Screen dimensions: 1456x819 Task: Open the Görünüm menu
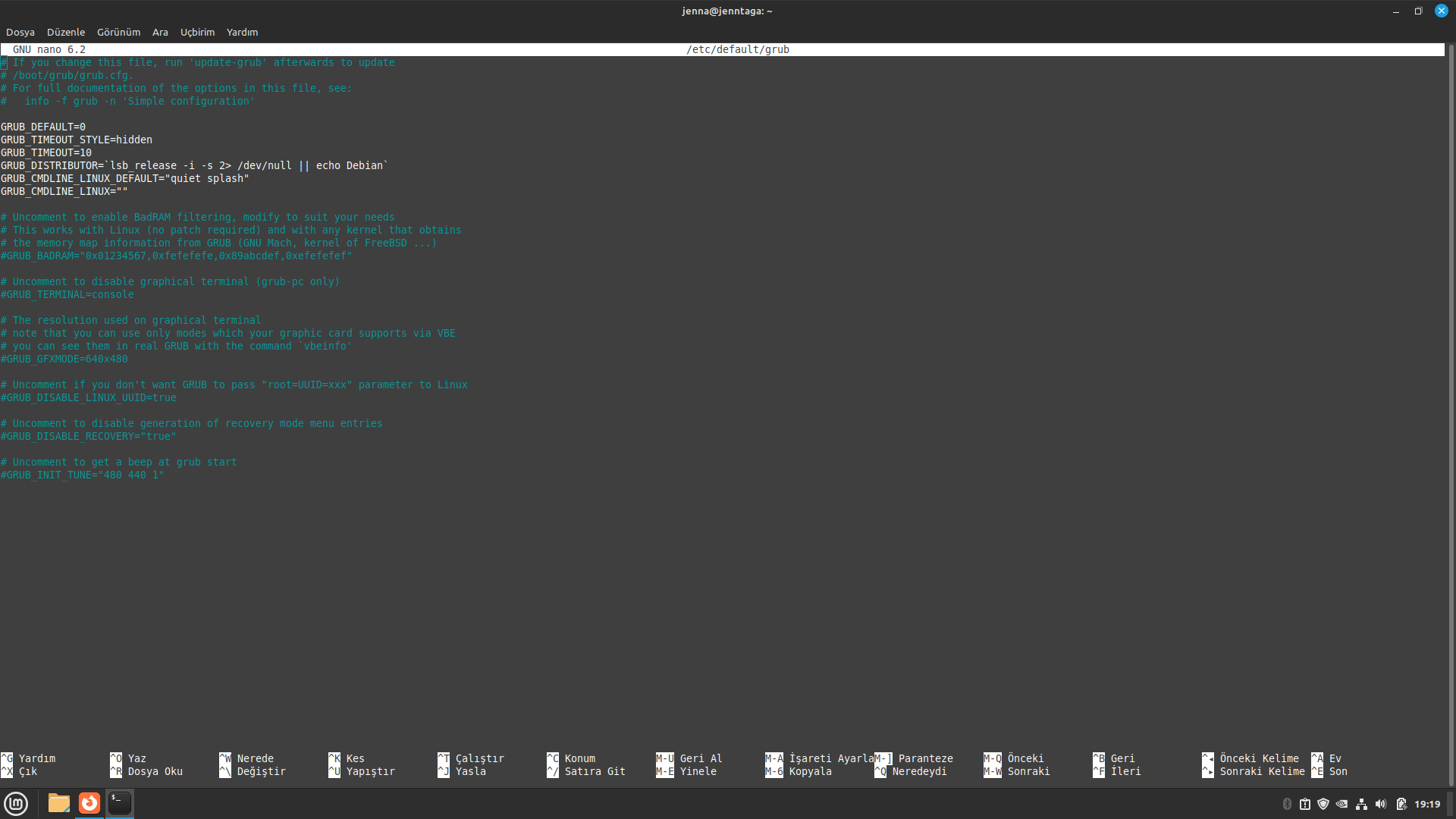pyautogui.click(x=118, y=32)
